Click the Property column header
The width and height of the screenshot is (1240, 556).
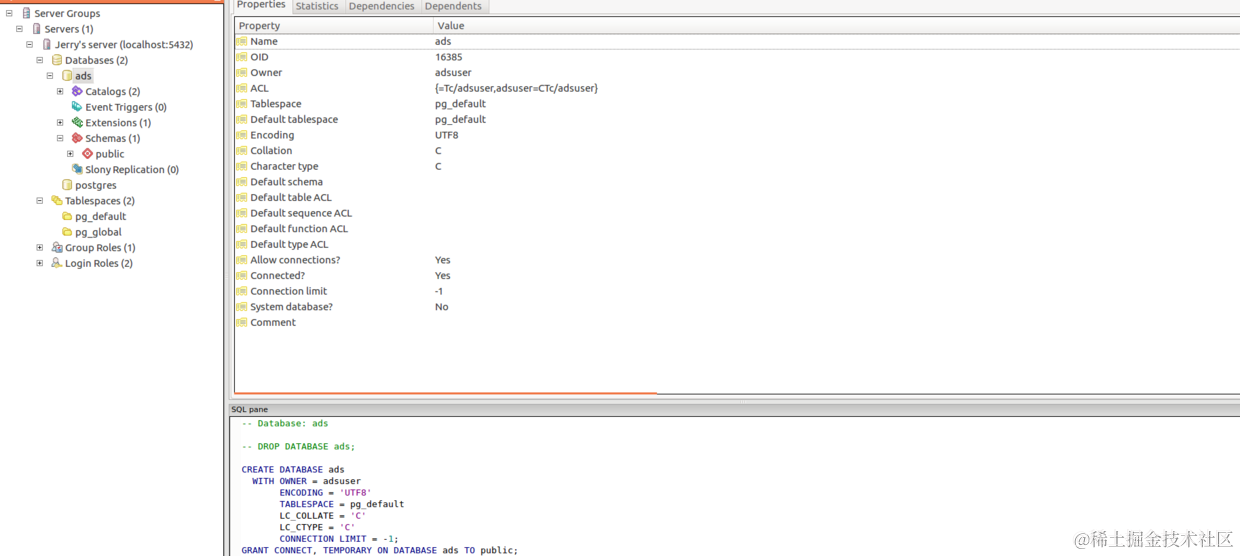point(334,26)
